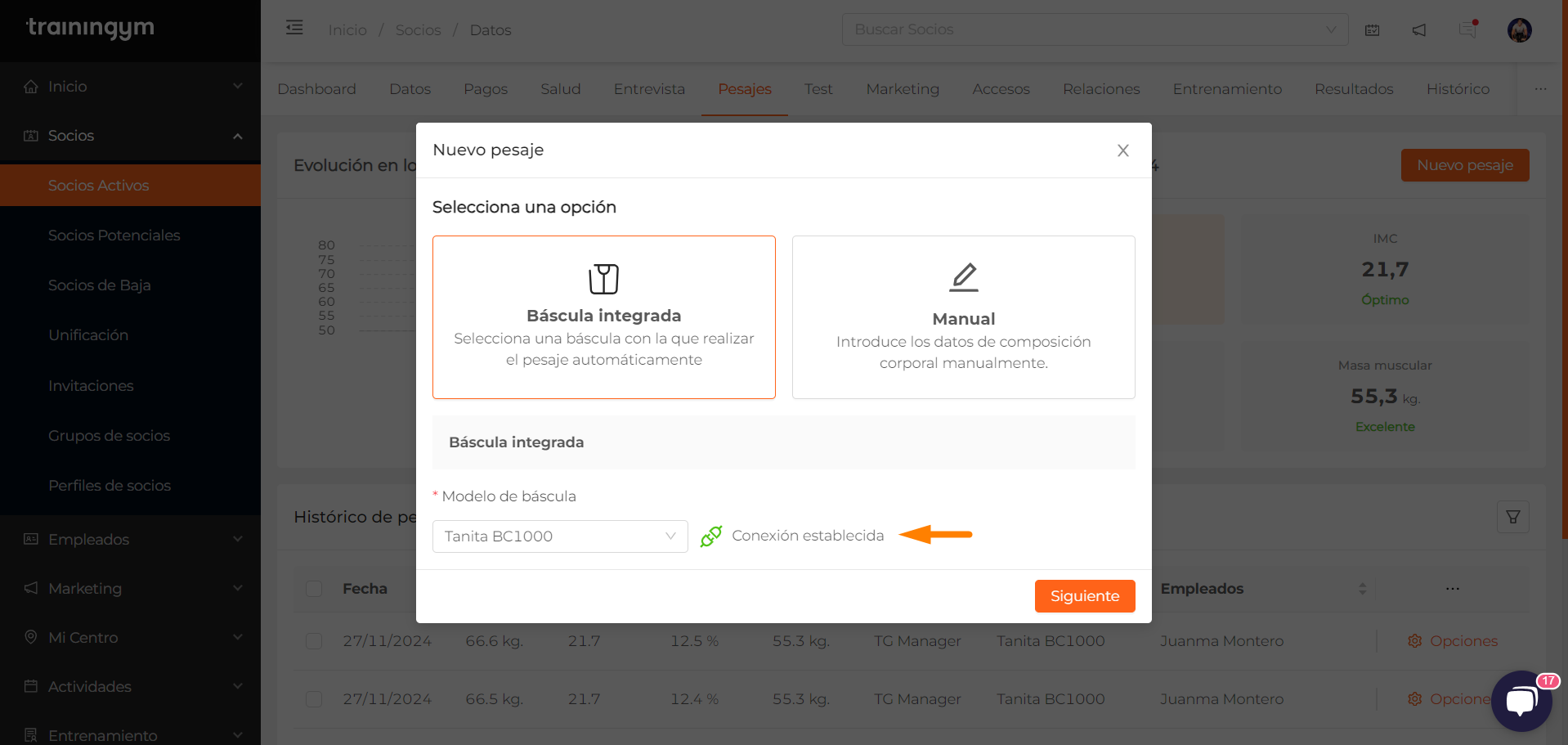
Task: Switch to the Histórico tab
Action: (x=1458, y=89)
